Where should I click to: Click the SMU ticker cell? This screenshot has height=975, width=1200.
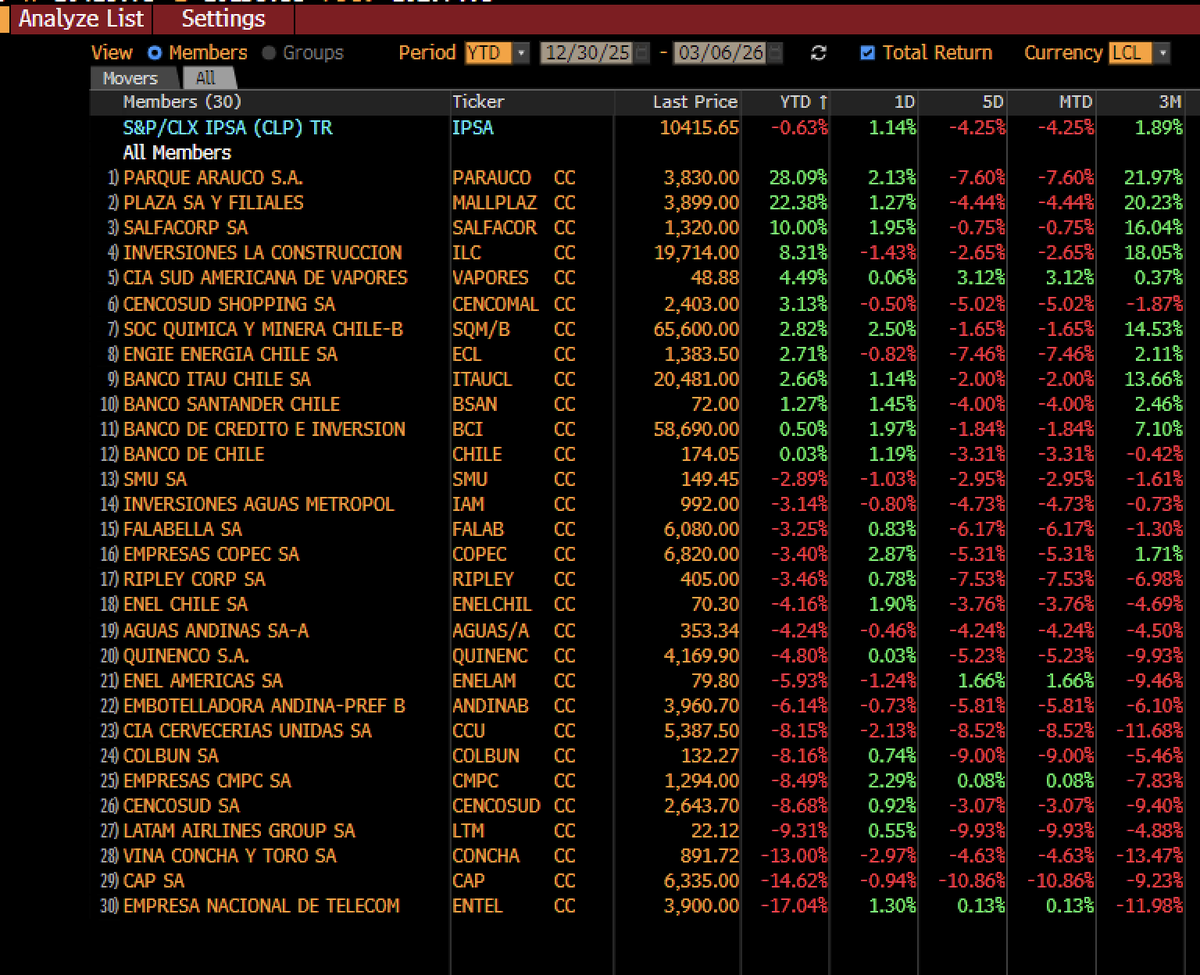(x=470, y=479)
